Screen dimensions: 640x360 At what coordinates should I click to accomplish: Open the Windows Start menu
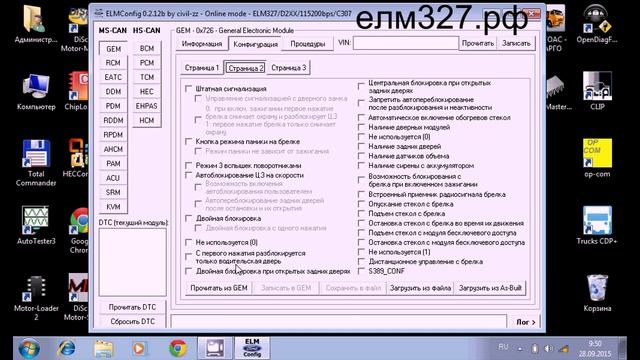click(x=29, y=349)
